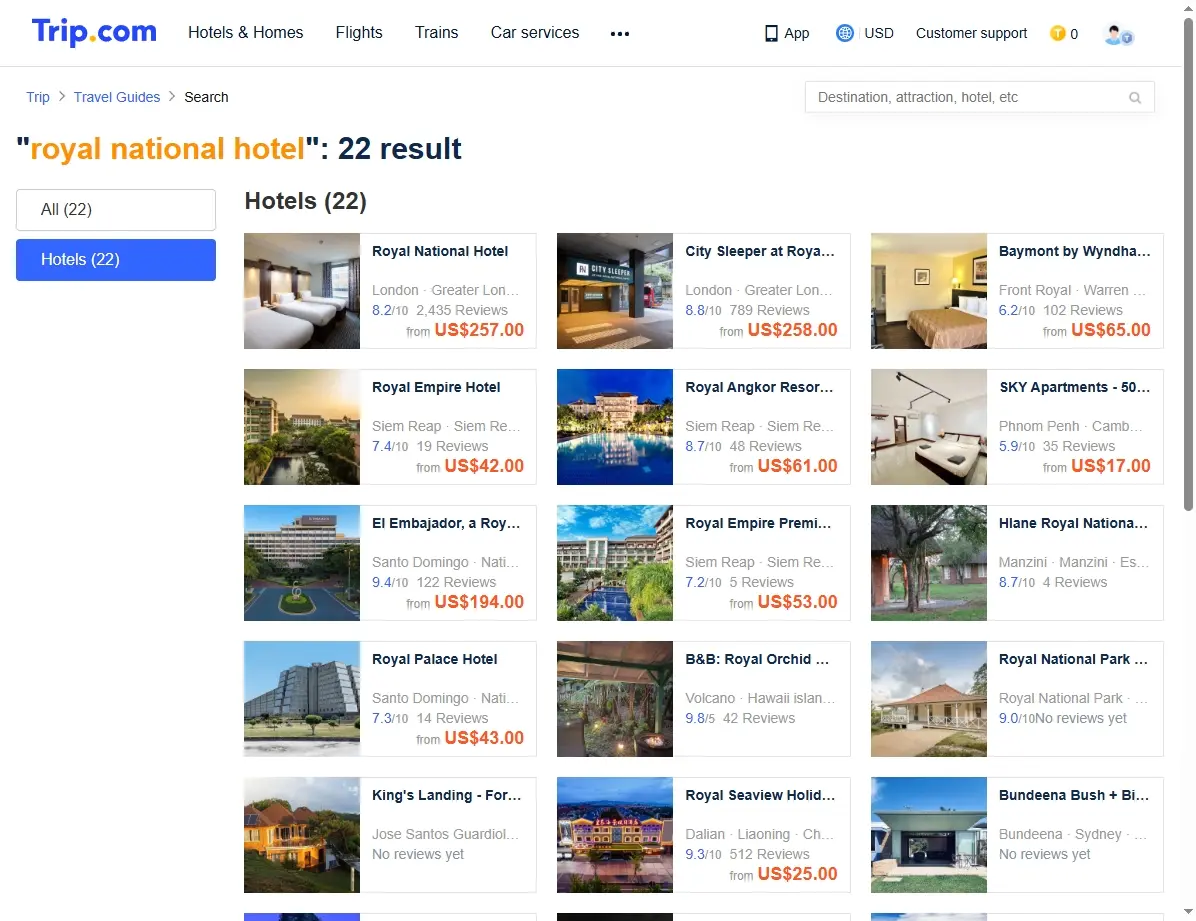This screenshot has height=921, width=1196.
Task: Open El Embajador hotel thumbnail
Action: tap(302, 562)
